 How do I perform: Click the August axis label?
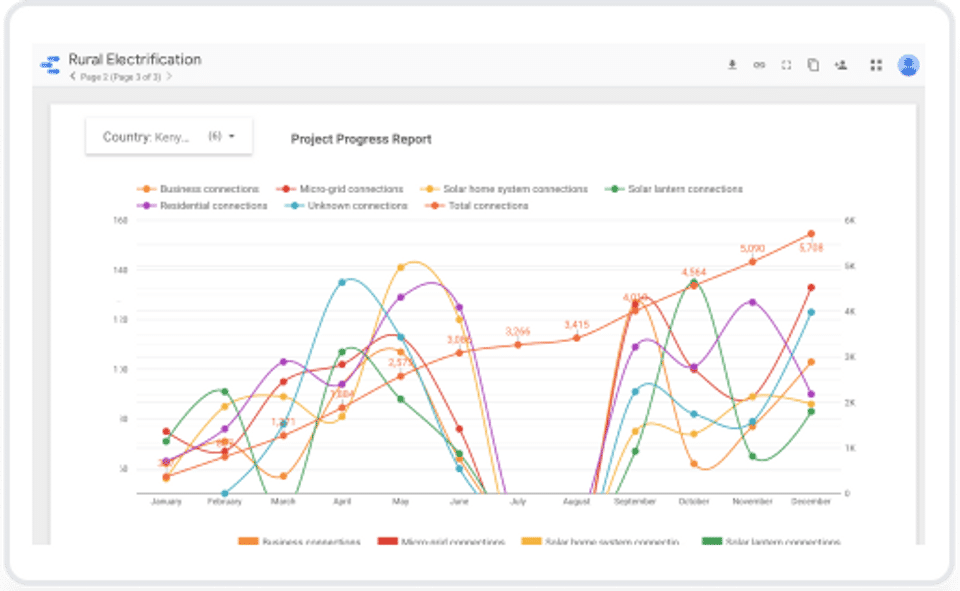[577, 502]
